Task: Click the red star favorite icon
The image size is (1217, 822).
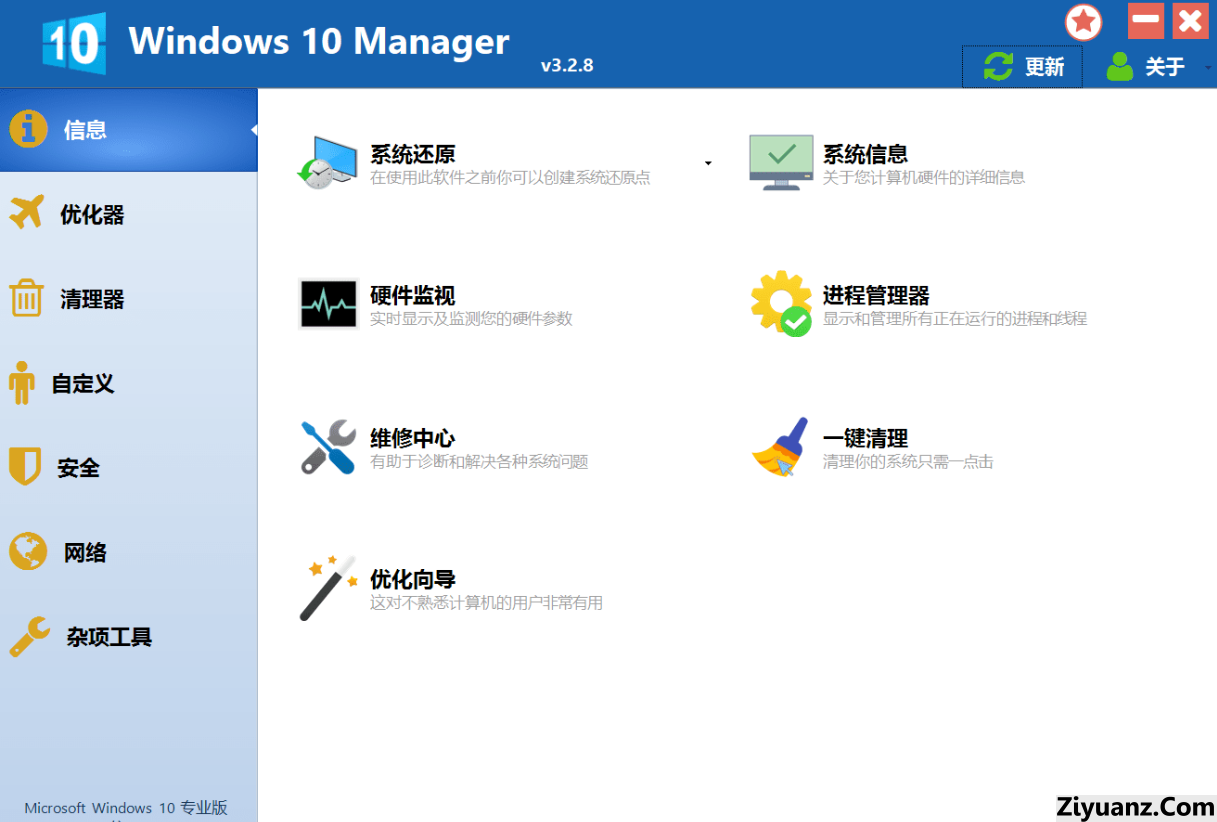Action: click(1083, 22)
